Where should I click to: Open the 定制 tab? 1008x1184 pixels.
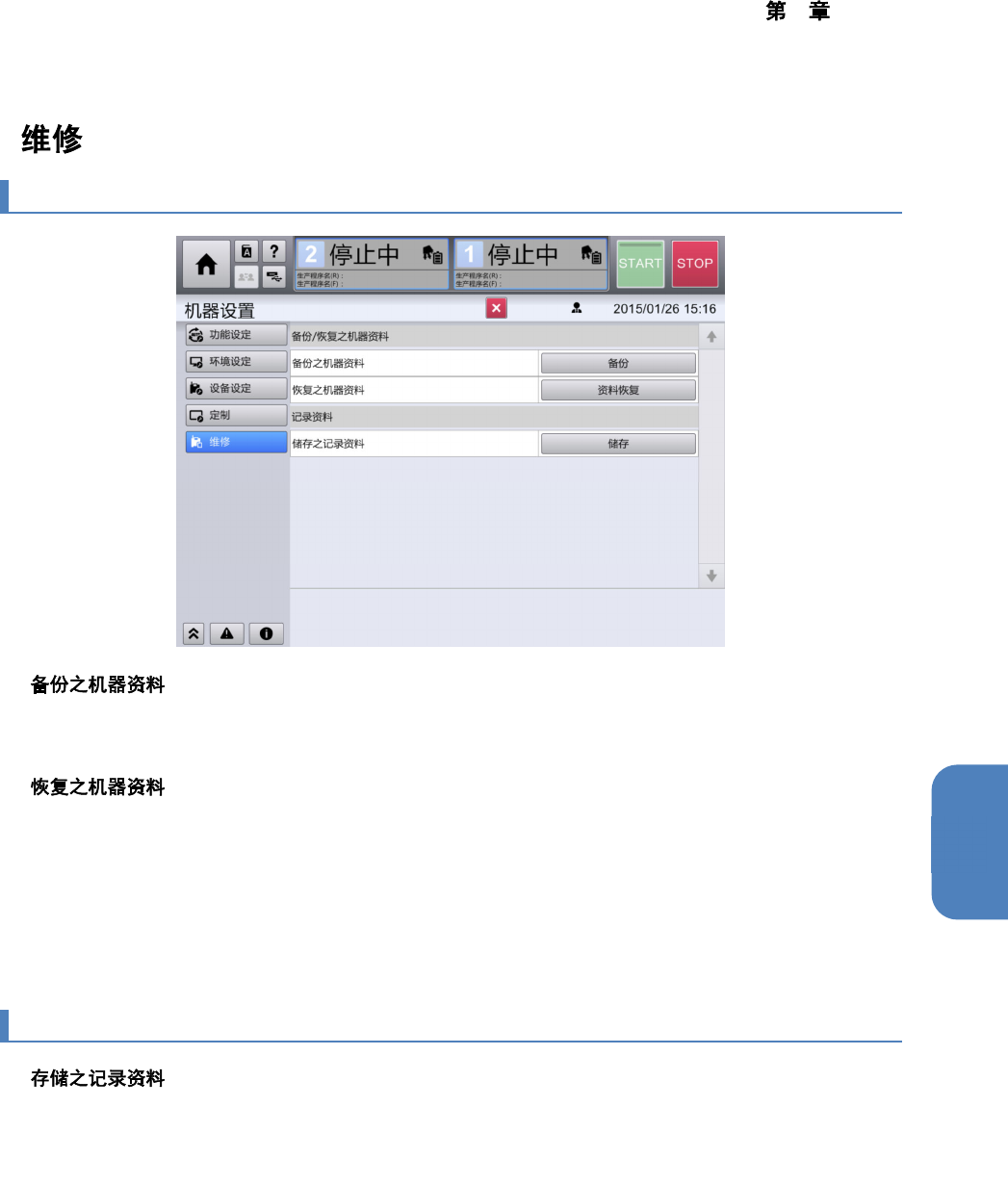(x=236, y=416)
